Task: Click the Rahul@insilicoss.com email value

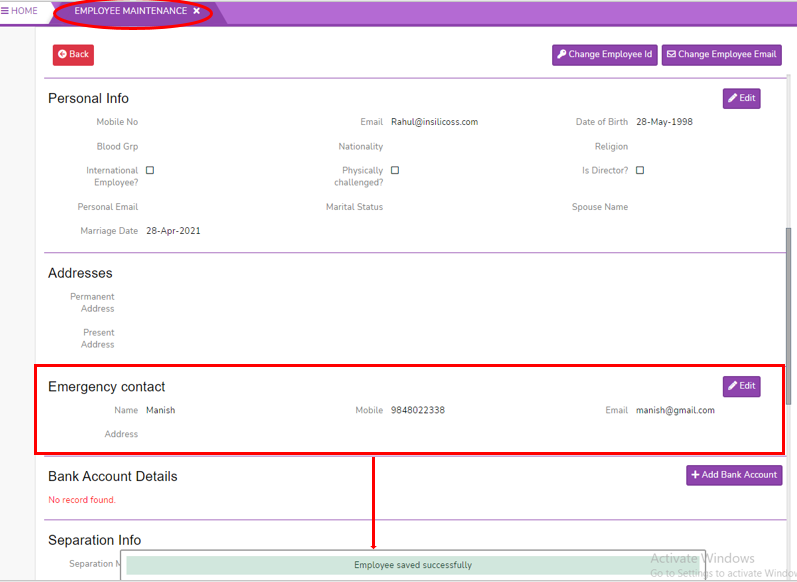Action: (x=434, y=122)
